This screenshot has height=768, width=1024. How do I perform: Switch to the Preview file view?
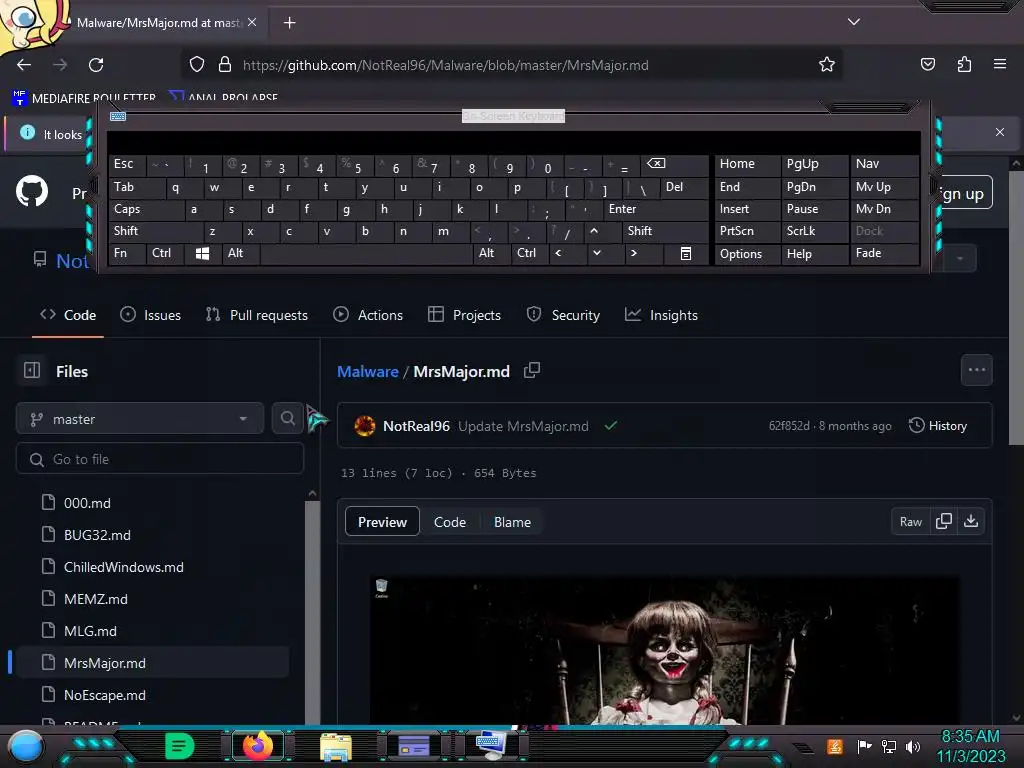click(x=382, y=522)
